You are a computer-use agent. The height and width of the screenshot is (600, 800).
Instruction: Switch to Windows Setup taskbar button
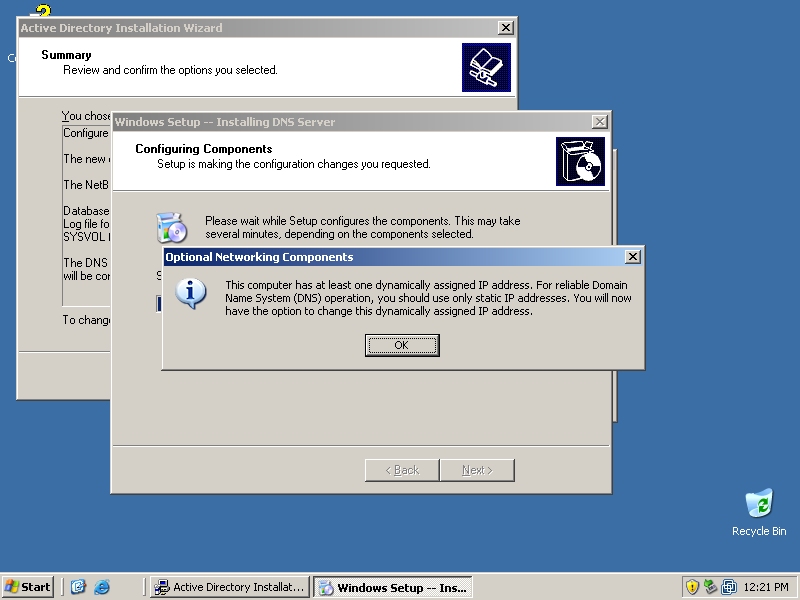tap(393, 588)
